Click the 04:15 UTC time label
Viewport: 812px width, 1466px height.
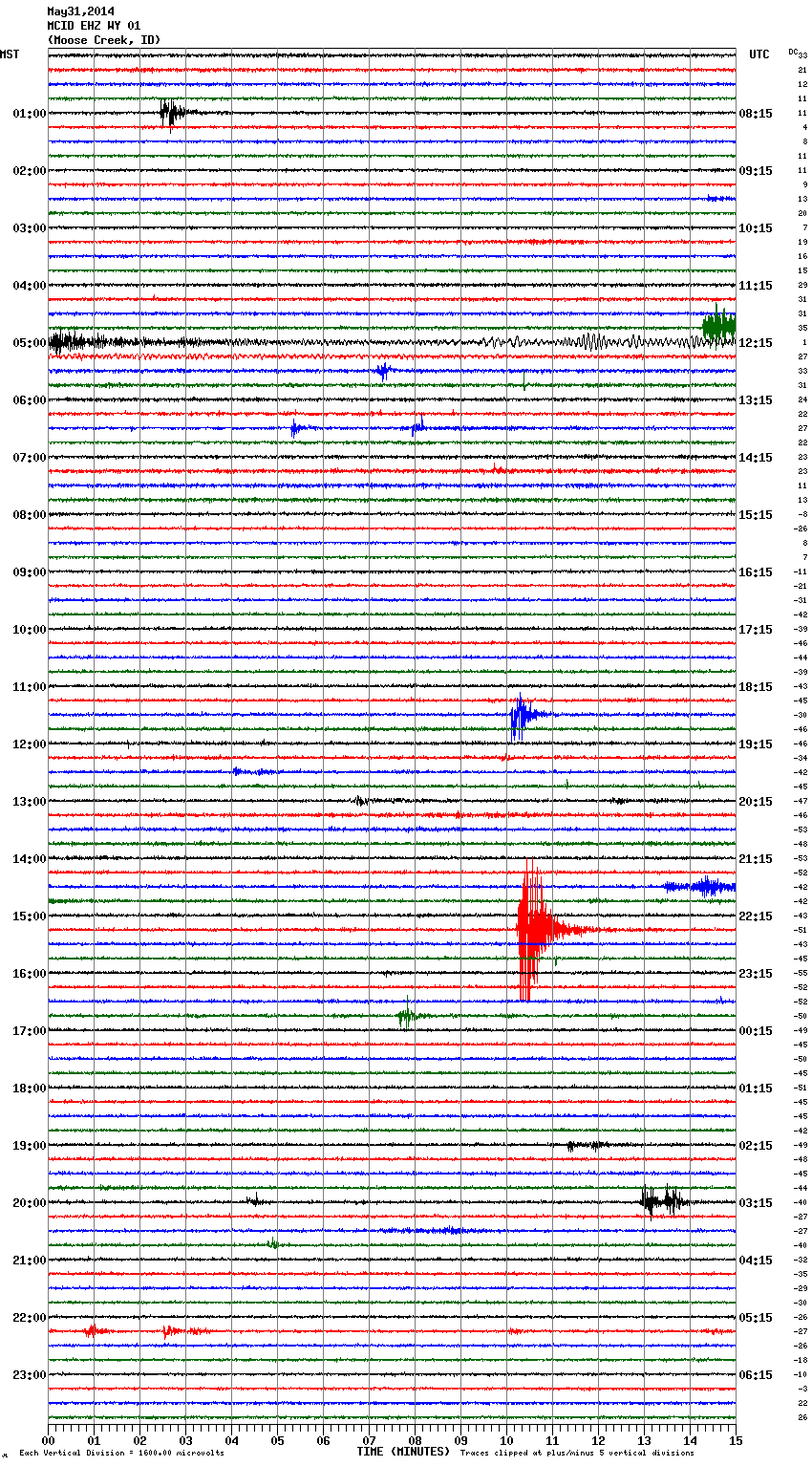[756, 1261]
